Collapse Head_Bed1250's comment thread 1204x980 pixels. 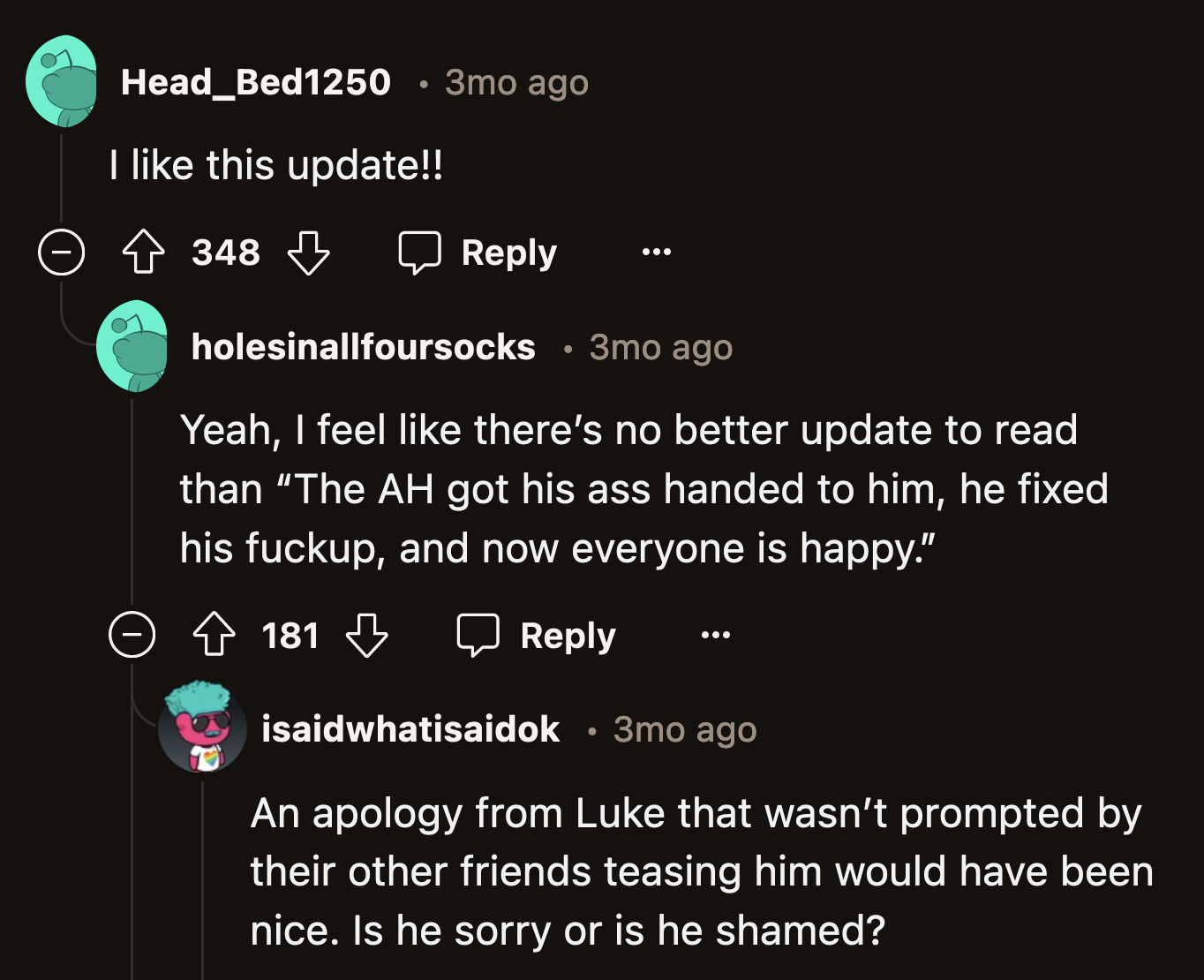(x=60, y=253)
